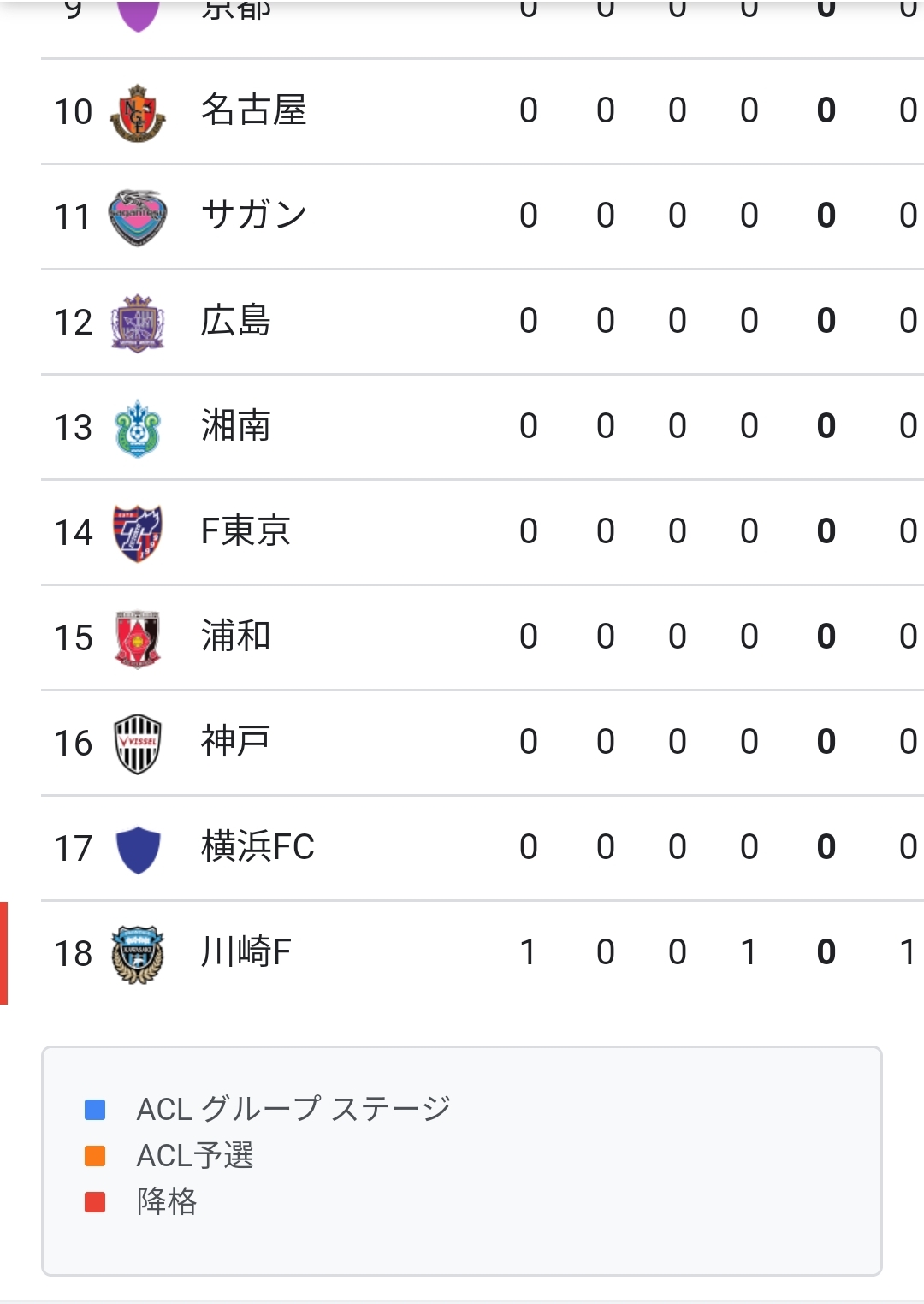Click the blue ACL グループ ステージ swatch
924x1304 pixels.
coord(95,1110)
